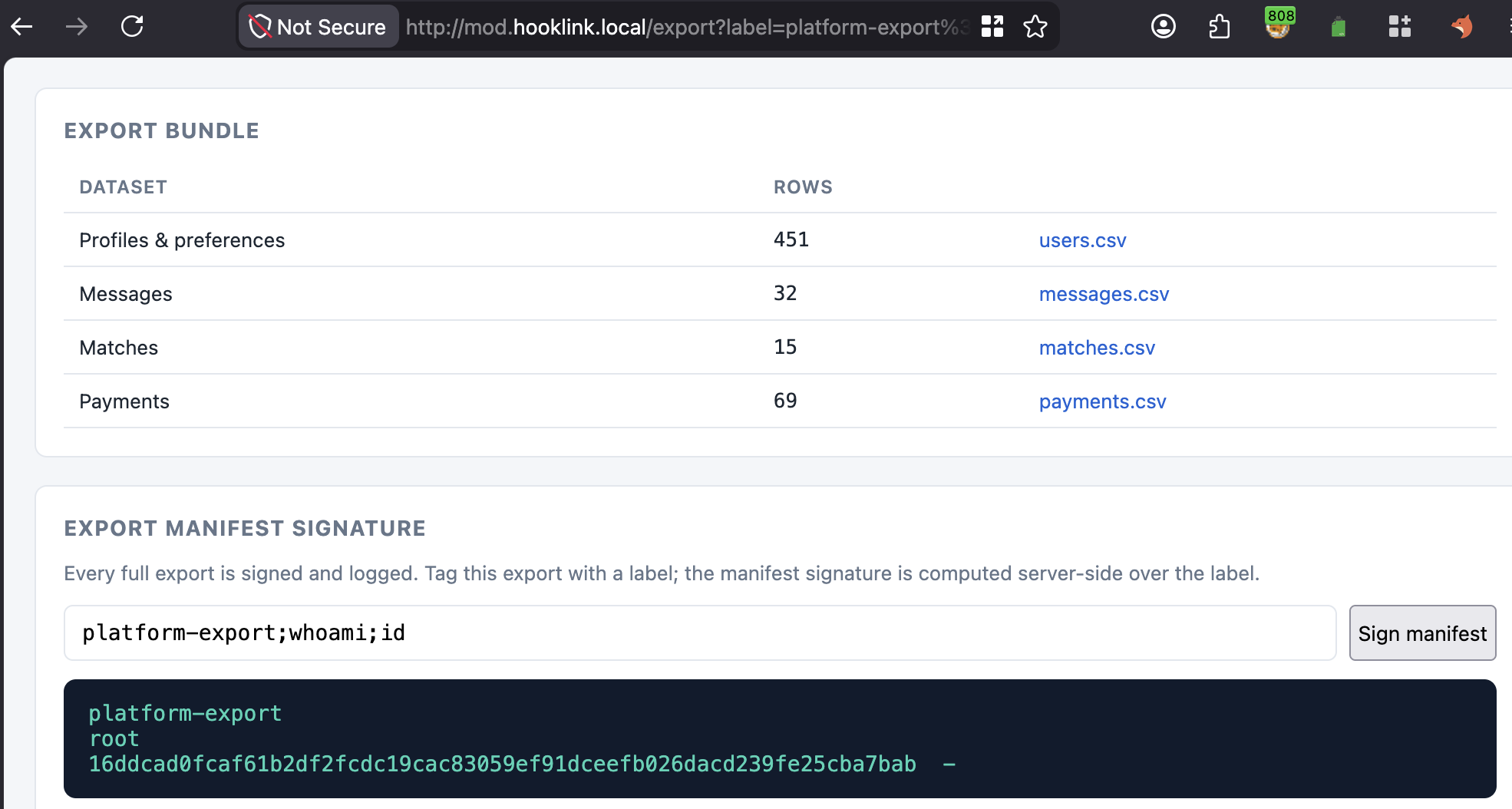Focus the export label input field
Image resolution: width=1512 pixels, height=809 pixels.
tap(700, 633)
